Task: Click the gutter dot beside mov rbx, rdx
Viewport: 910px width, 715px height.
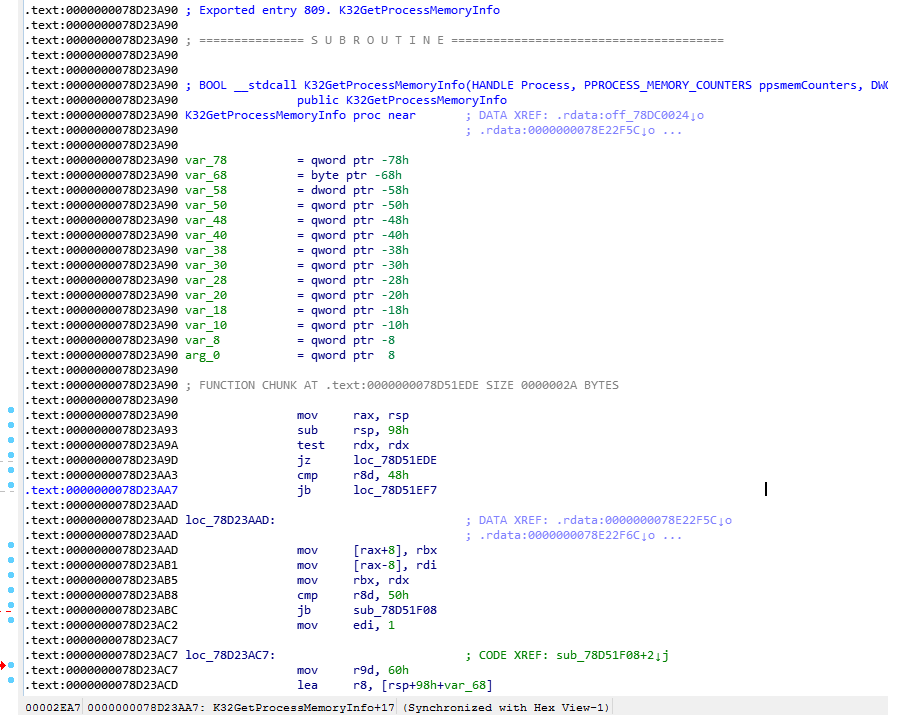Action: tap(11, 575)
